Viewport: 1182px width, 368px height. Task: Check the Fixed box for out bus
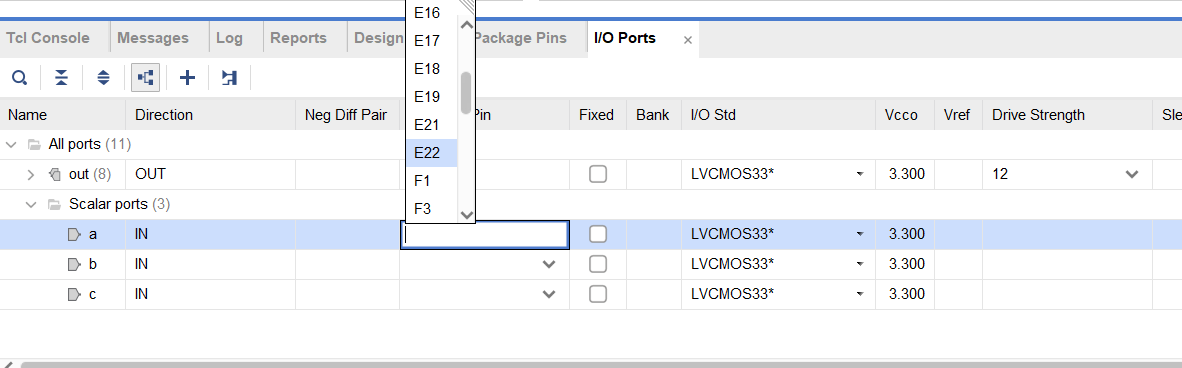click(x=598, y=174)
